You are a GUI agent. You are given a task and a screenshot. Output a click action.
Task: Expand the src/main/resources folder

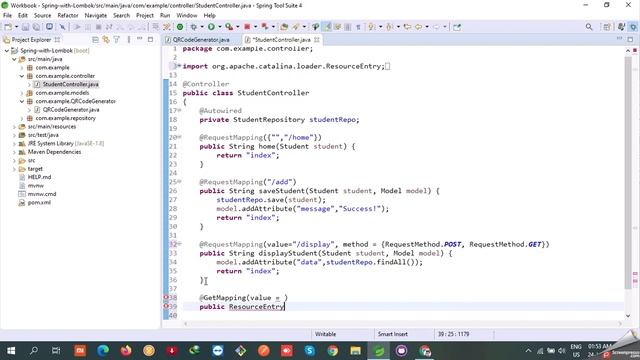14,127
